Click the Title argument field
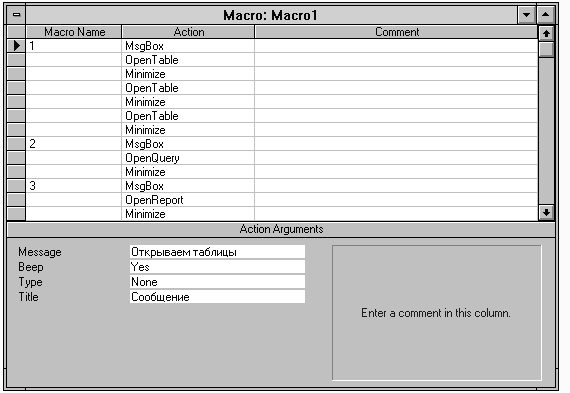Image resolution: width=570 pixels, height=393 pixels. coord(217,297)
